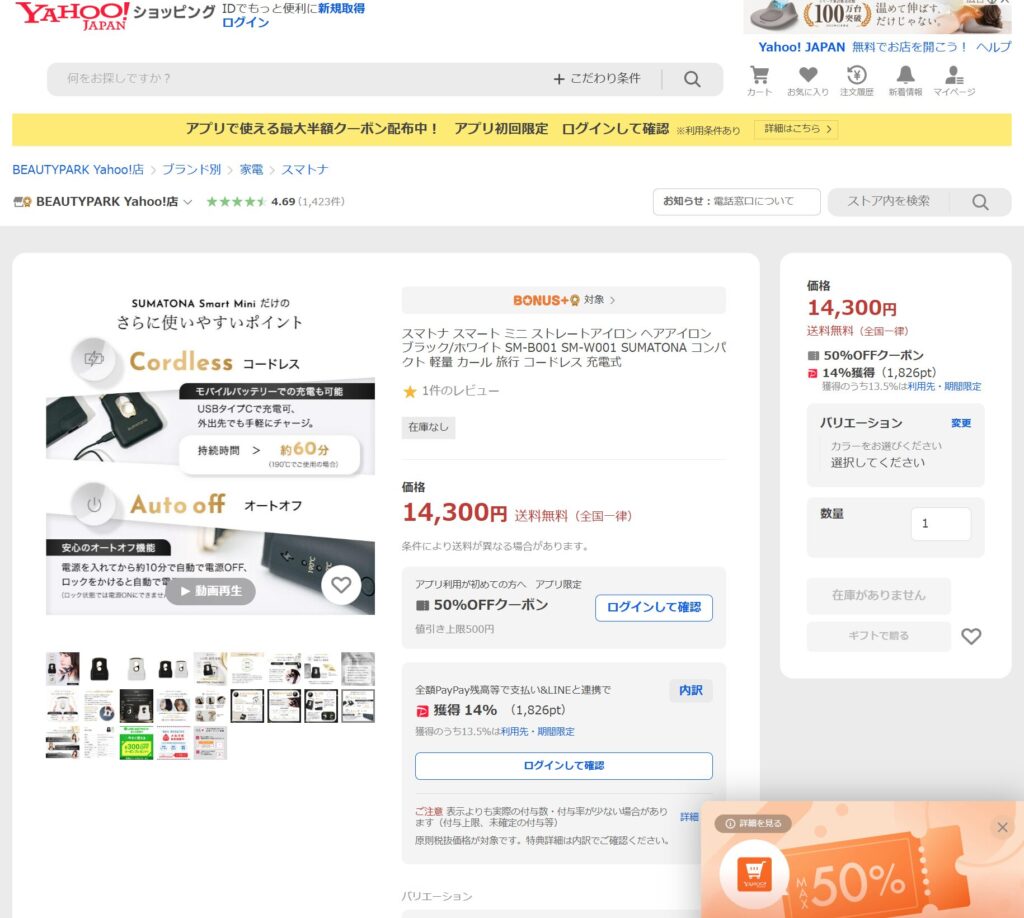This screenshot has width=1024, height=918.
Task: Click 利用先・期間限定 link in right price panel
Action: point(944,387)
